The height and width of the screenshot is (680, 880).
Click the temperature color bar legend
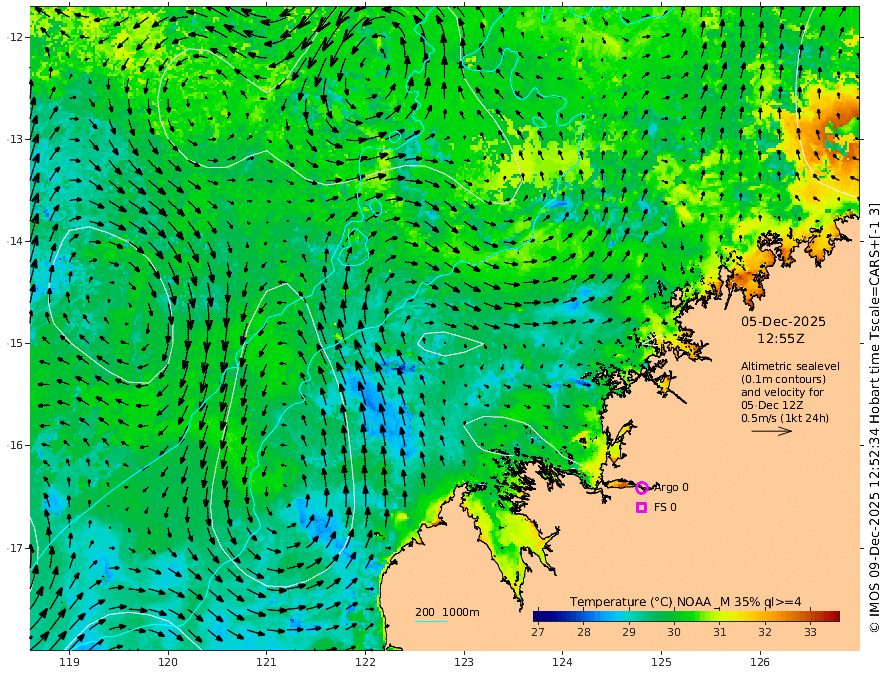pyautogui.click(x=686, y=617)
